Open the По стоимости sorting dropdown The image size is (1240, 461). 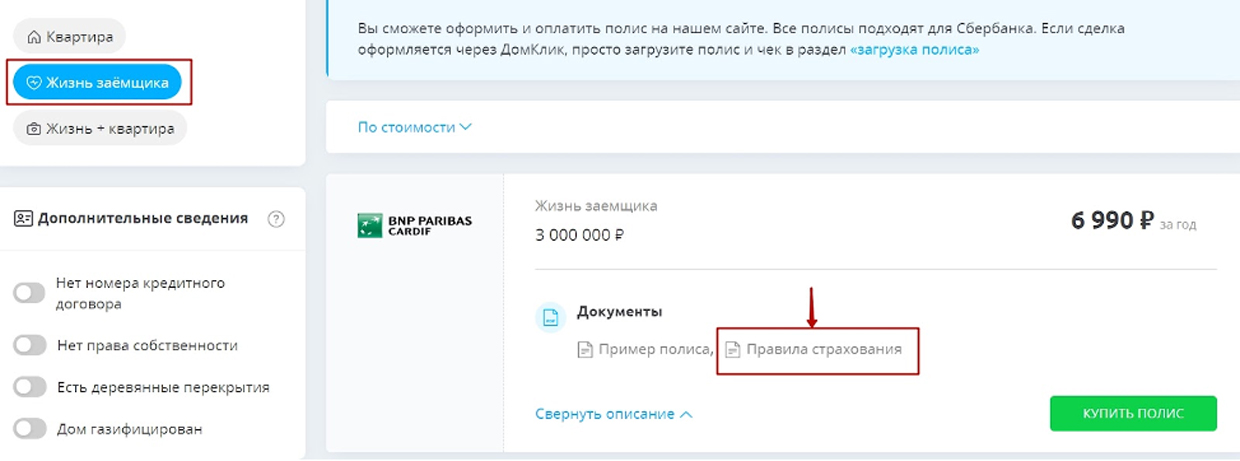tap(414, 128)
